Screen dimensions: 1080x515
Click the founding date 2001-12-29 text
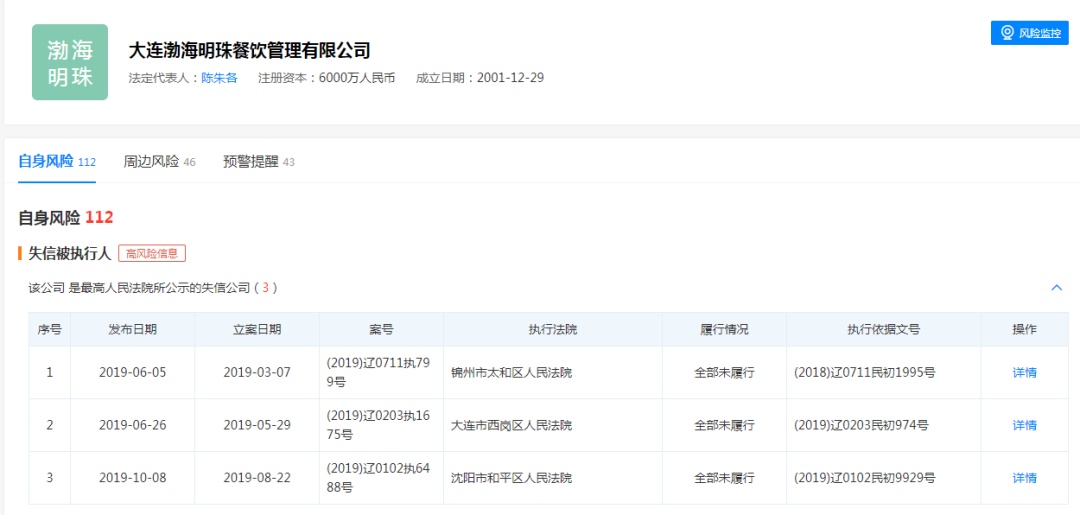pyautogui.click(x=510, y=78)
